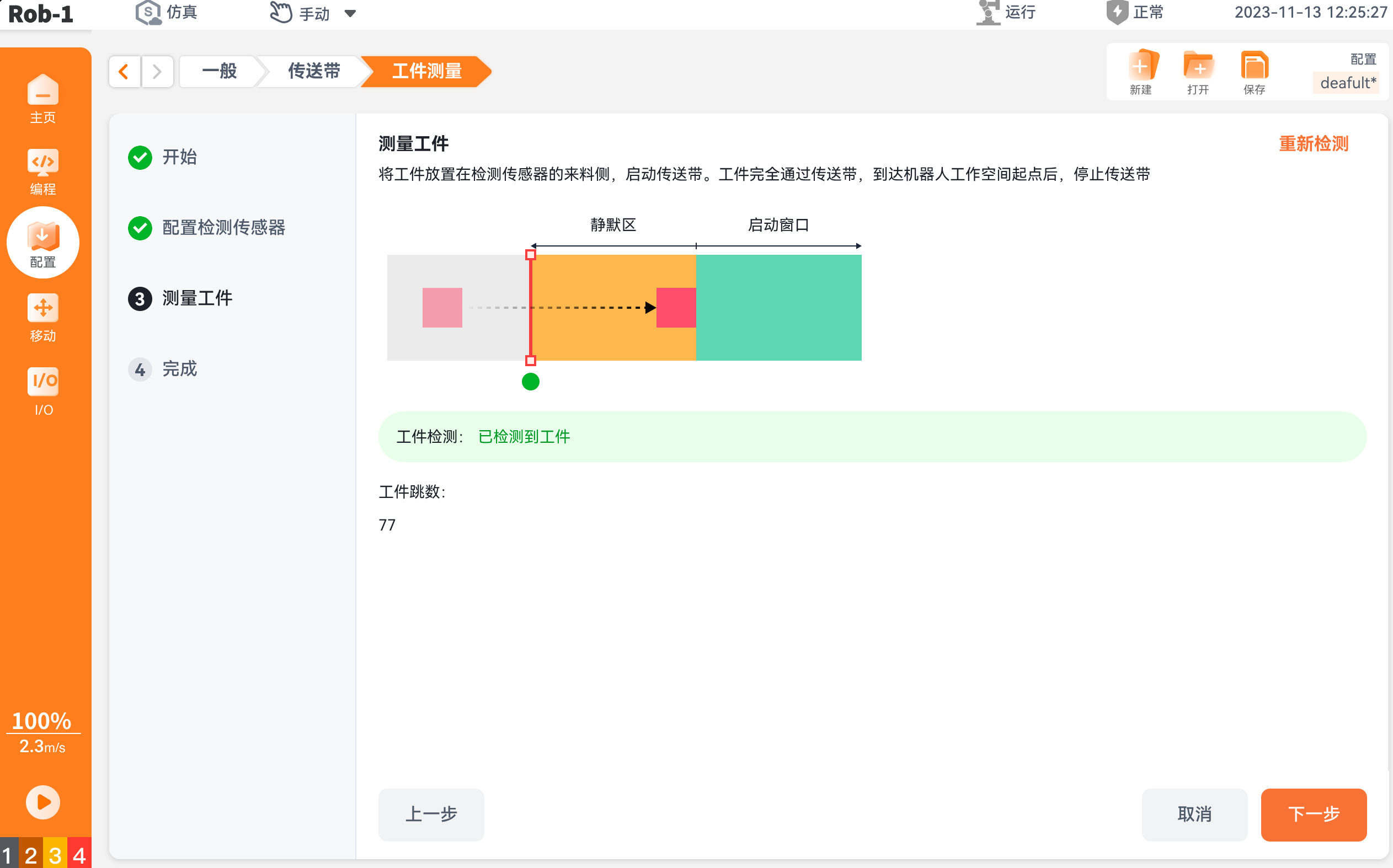Go forward with the right chevron
Image resolution: width=1393 pixels, height=868 pixels.
tap(157, 72)
